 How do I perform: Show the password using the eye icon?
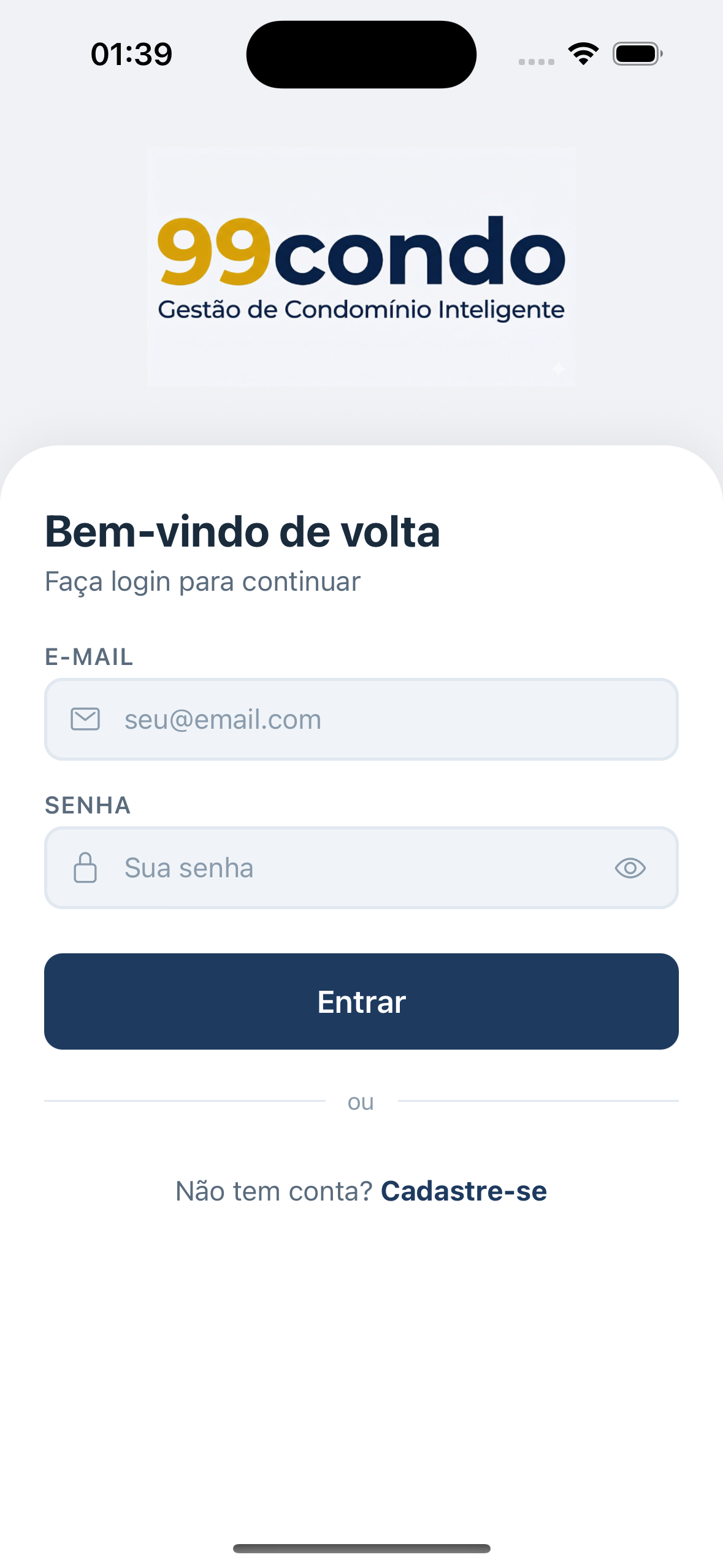[x=630, y=868]
